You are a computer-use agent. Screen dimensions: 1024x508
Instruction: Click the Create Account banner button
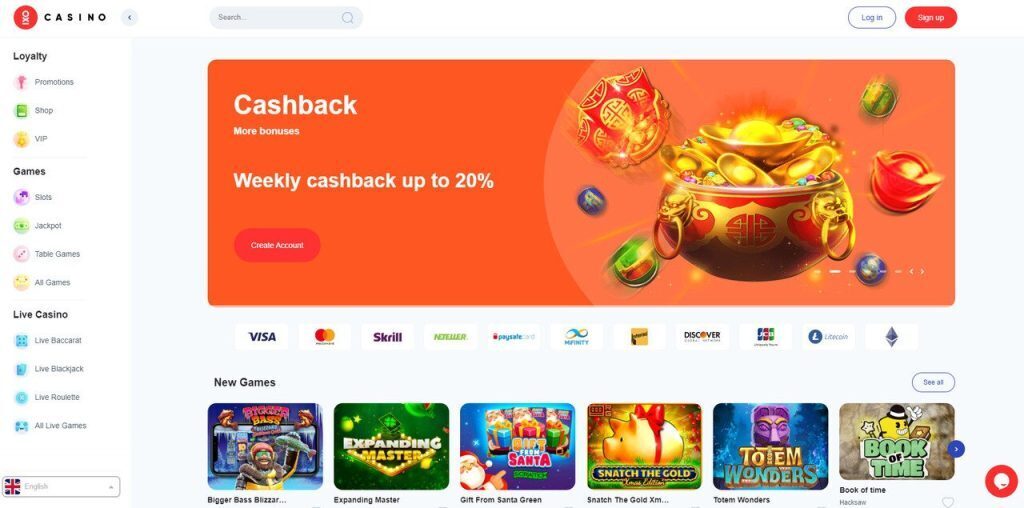[277, 246]
